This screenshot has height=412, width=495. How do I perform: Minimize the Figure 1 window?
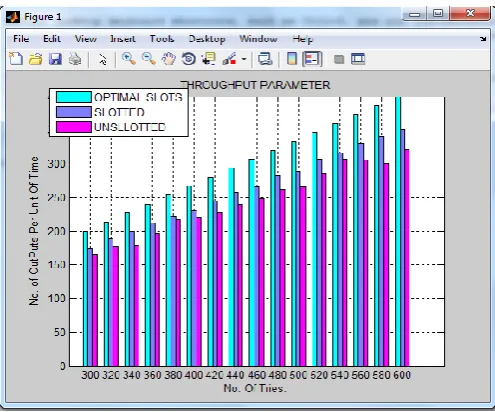tap(415, 14)
